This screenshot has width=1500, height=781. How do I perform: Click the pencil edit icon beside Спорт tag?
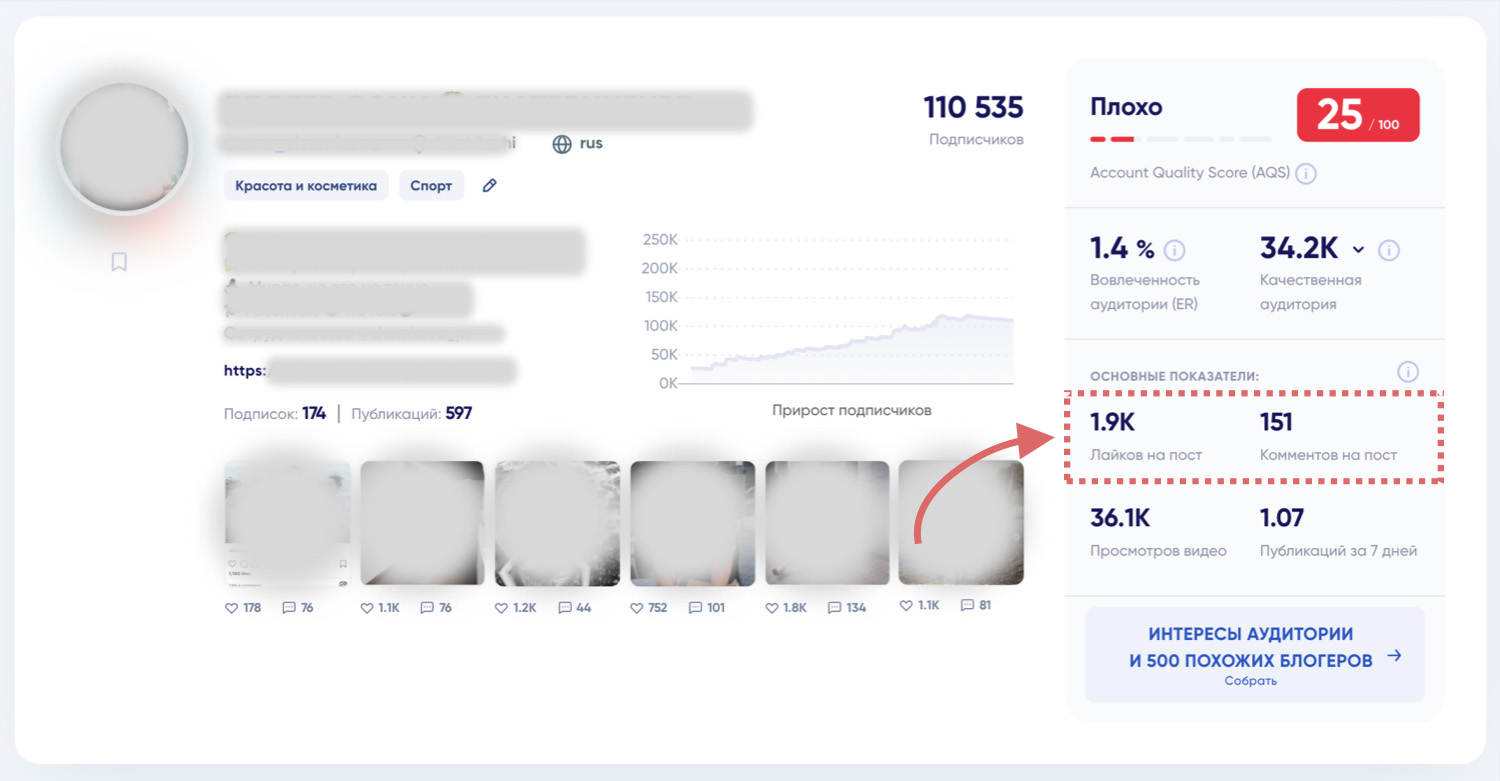(x=489, y=186)
